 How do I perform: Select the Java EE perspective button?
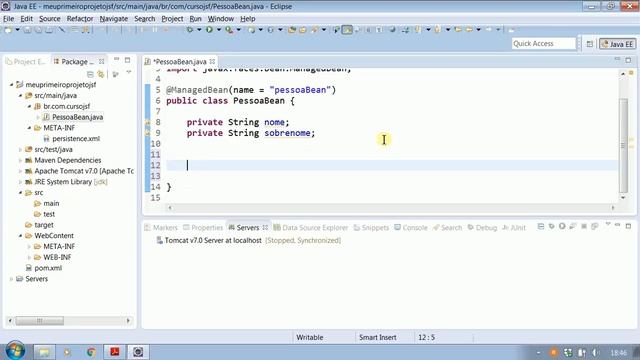(618, 44)
